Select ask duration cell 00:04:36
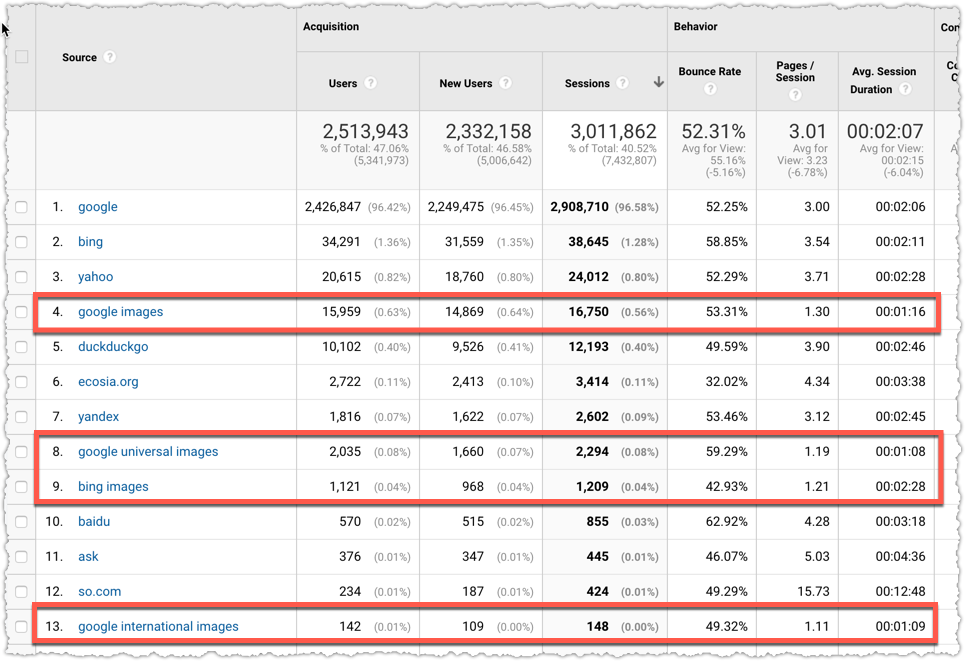 click(900, 557)
